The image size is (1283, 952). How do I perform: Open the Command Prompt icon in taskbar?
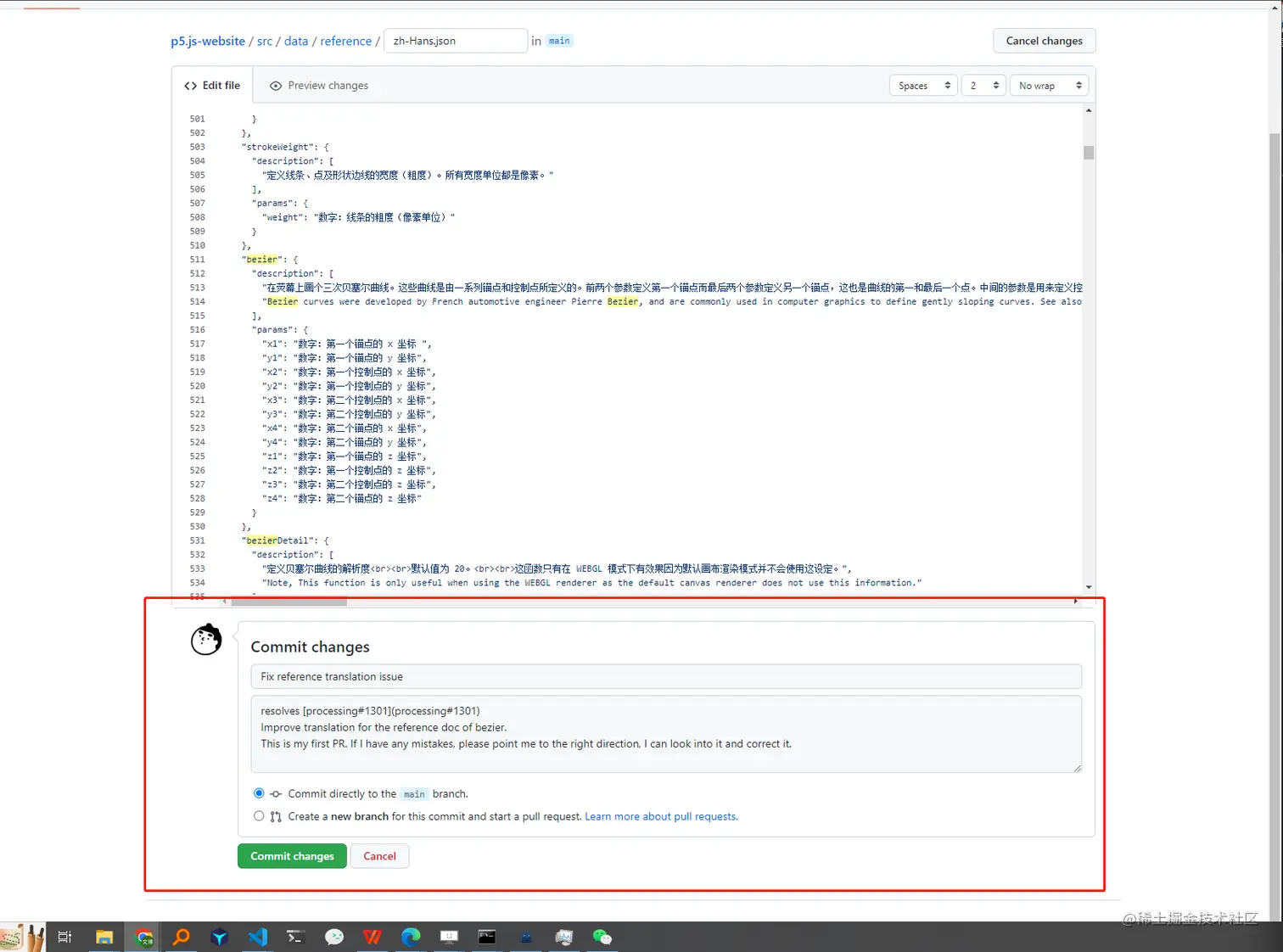(x=487, y=937)
